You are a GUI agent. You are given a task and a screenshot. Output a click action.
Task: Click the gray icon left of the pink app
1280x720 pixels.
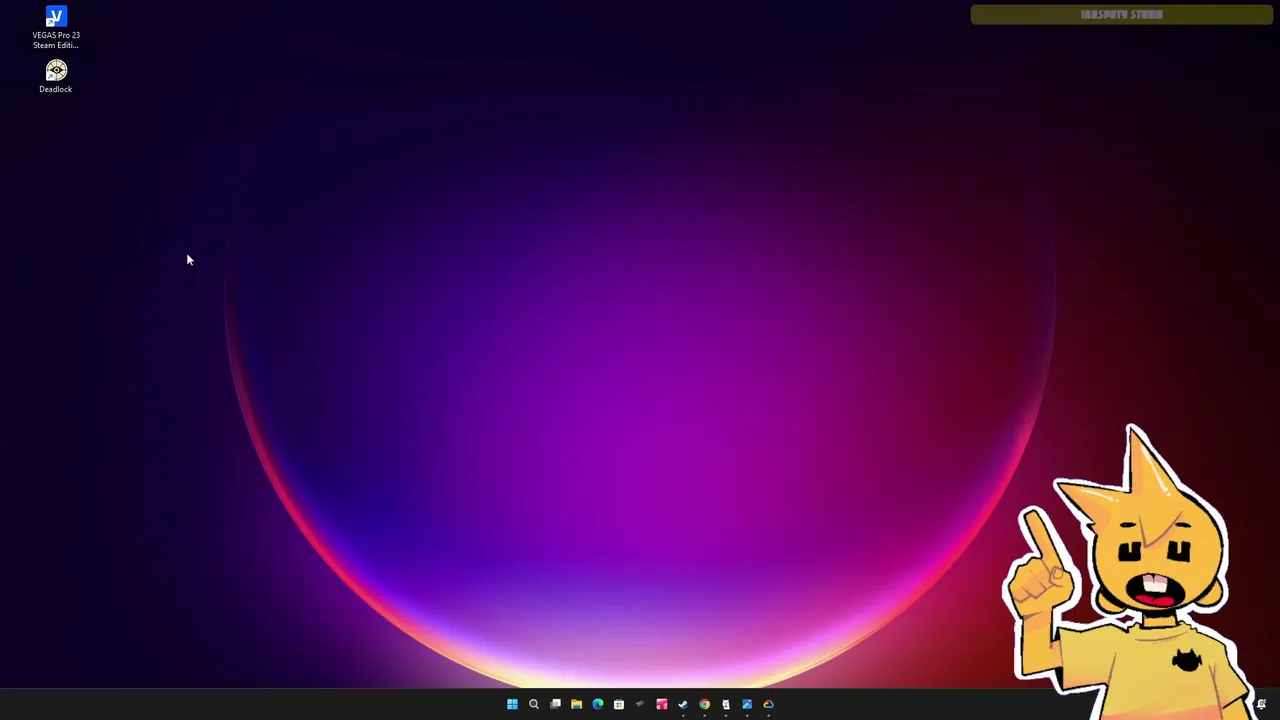click(x=640, y=704)
